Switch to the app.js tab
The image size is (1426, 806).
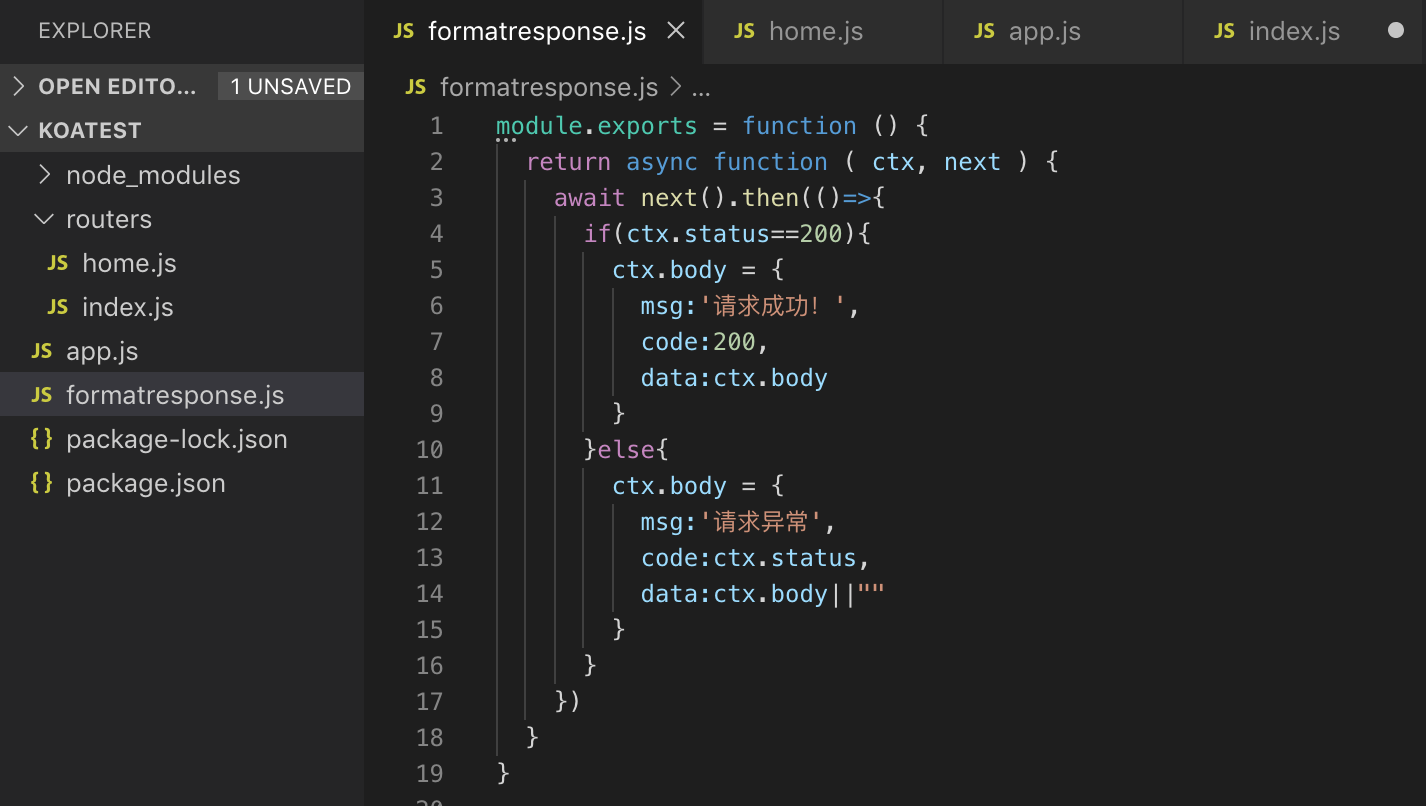(x=1044, y=31)
